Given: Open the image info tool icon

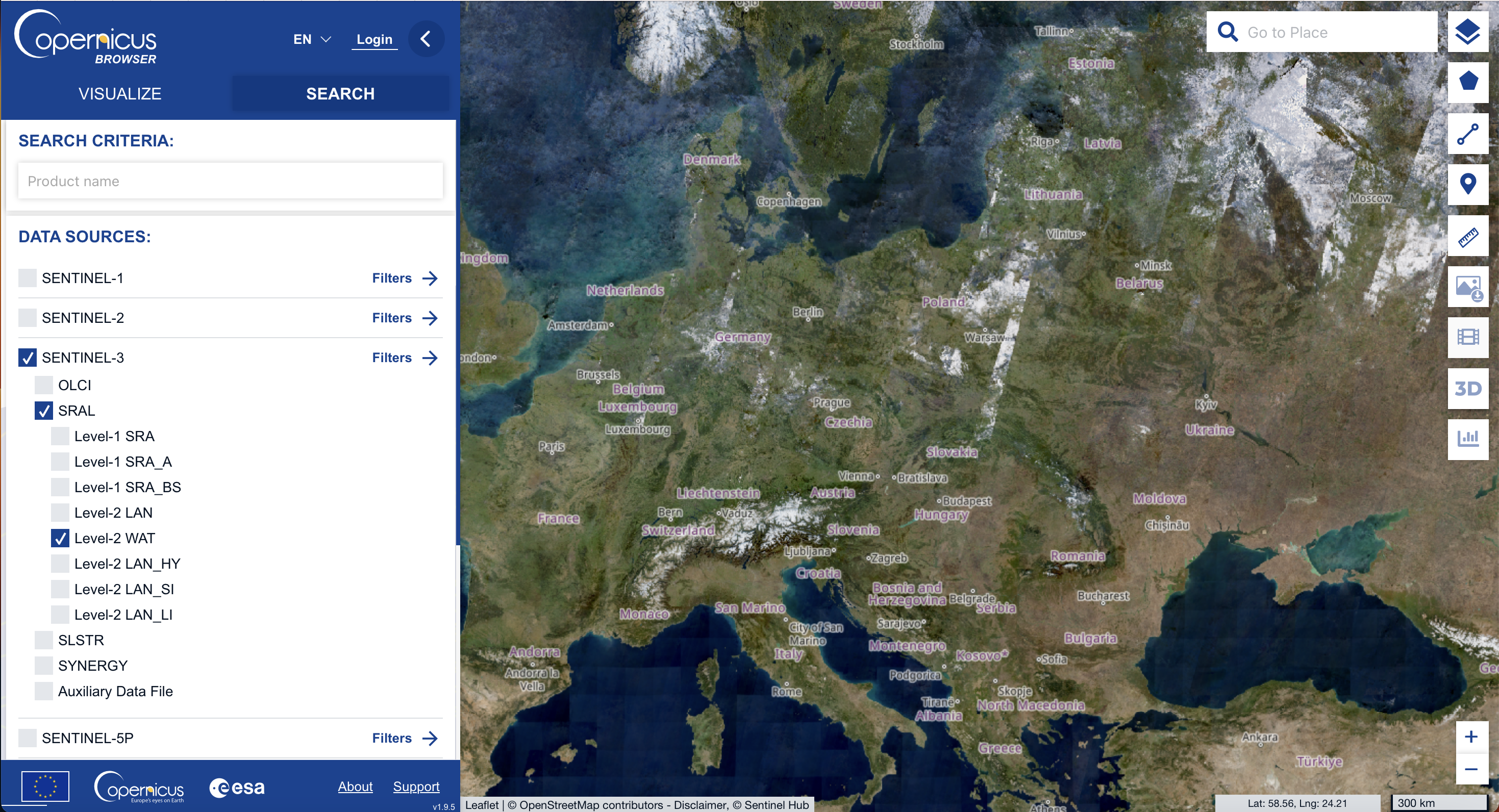Looking at the screenshot, I should pyautogui.click(x=1467, y=287).
